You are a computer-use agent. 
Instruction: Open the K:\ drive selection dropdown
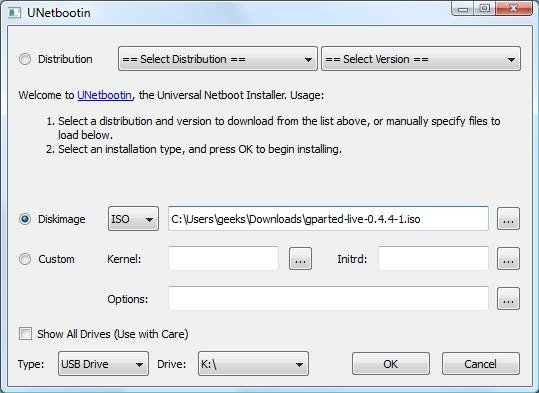pos(253,363)
